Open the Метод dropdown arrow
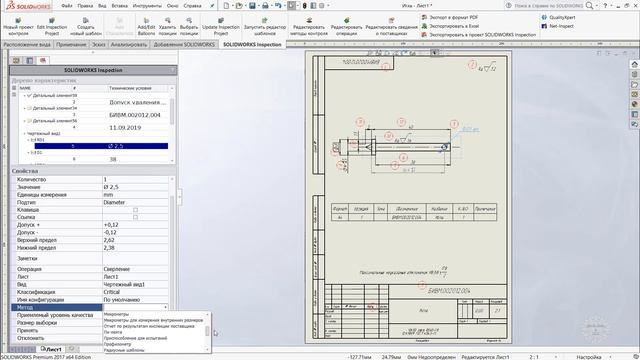 coord(165,307)
